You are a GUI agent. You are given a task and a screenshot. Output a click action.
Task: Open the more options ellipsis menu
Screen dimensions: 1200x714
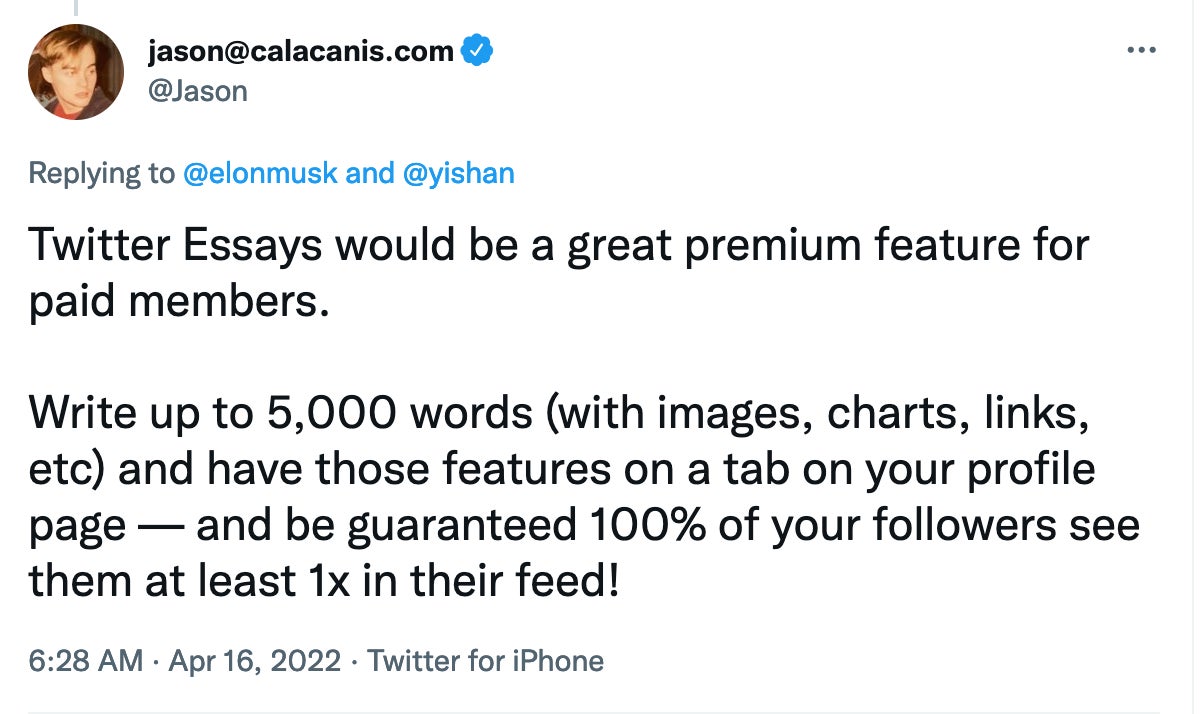tap(1140, 50)
